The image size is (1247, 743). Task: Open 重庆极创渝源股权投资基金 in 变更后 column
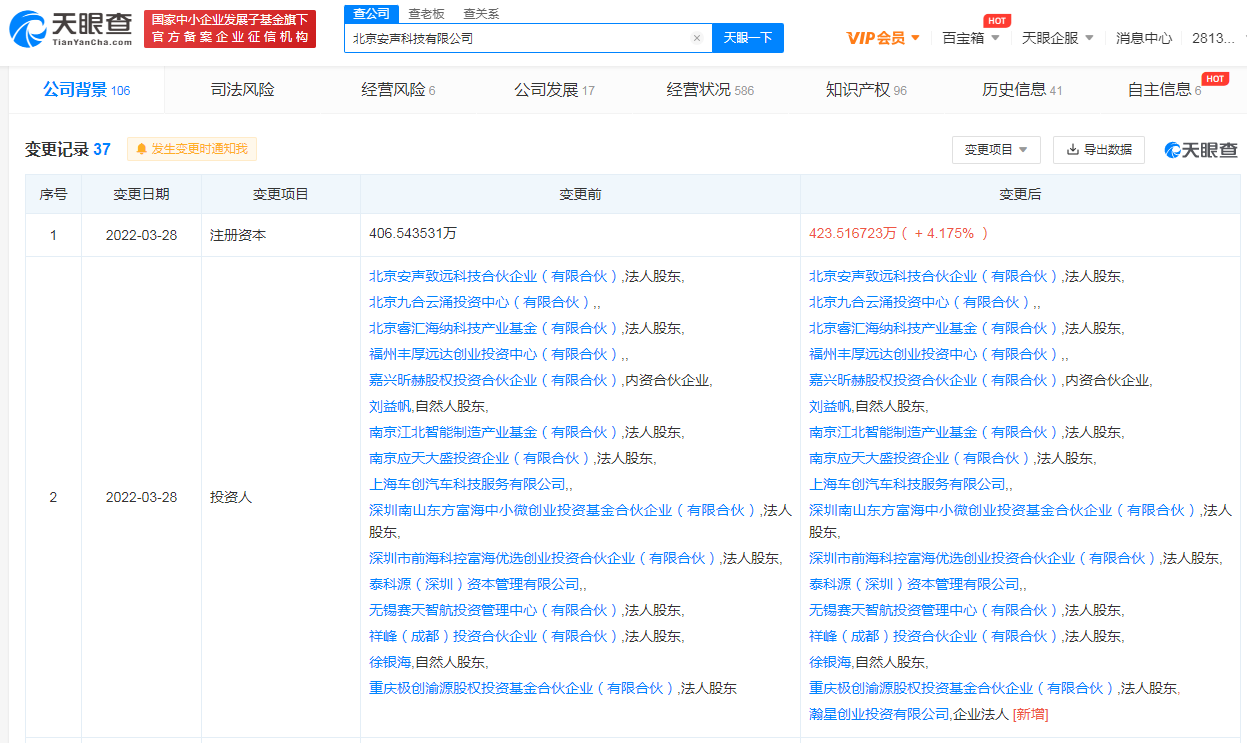click(963, 688)
